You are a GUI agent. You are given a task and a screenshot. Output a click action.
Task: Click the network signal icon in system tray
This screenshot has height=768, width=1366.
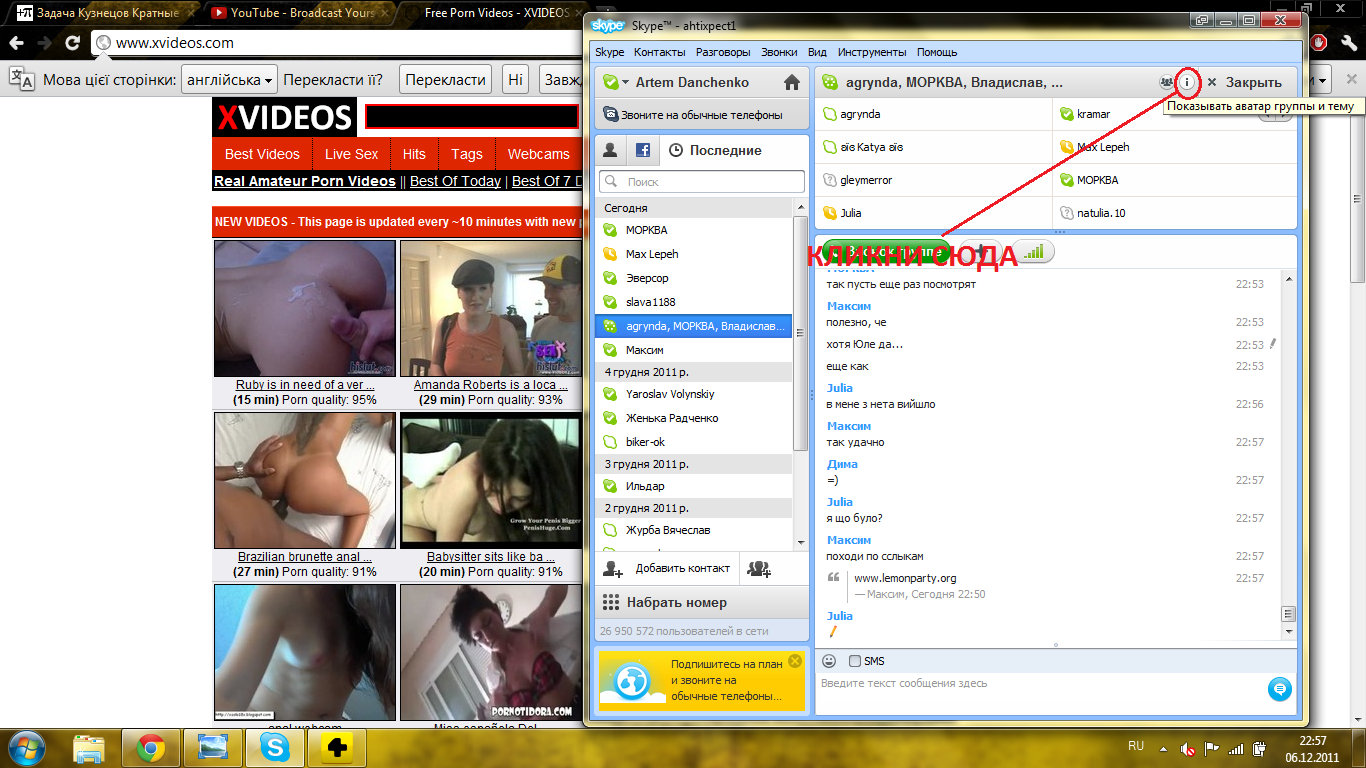[1236, 748]
